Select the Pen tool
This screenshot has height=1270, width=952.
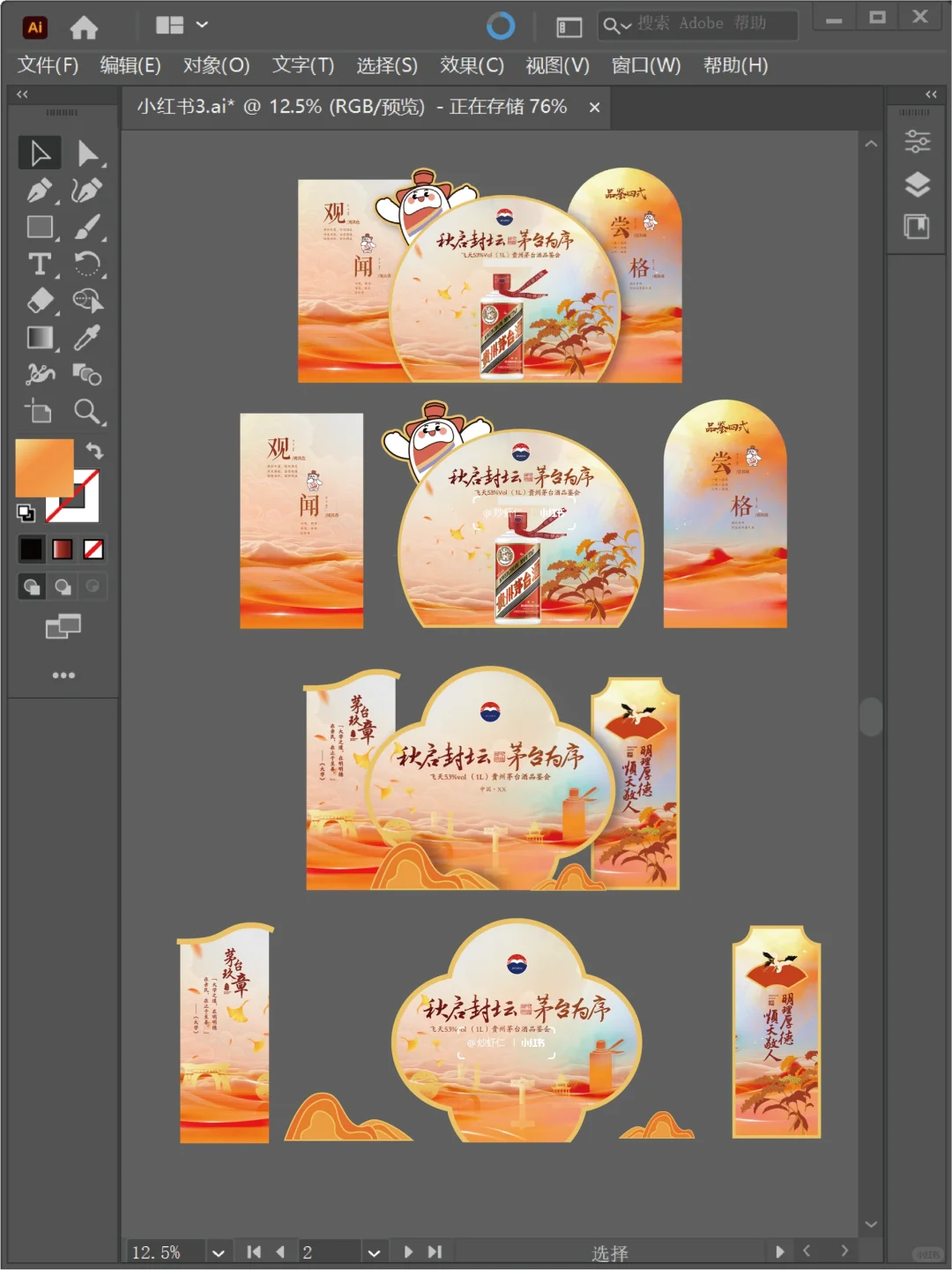41,190
